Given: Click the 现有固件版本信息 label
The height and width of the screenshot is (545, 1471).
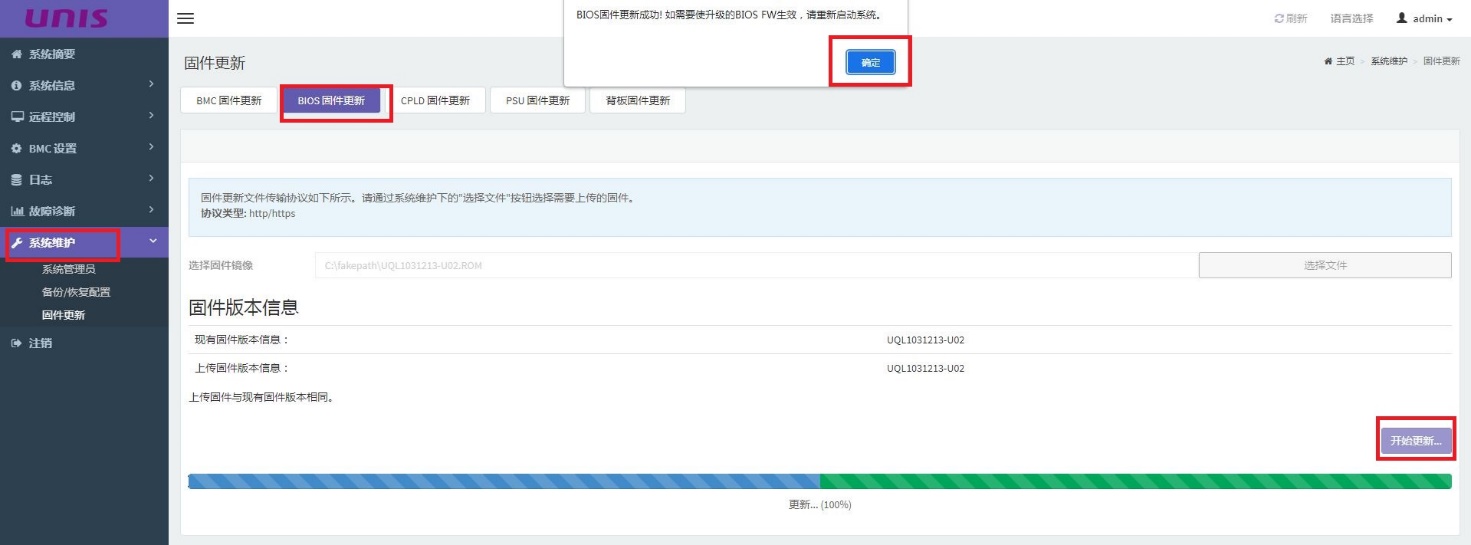Looking at the screenshot, I should pos(241,340).
